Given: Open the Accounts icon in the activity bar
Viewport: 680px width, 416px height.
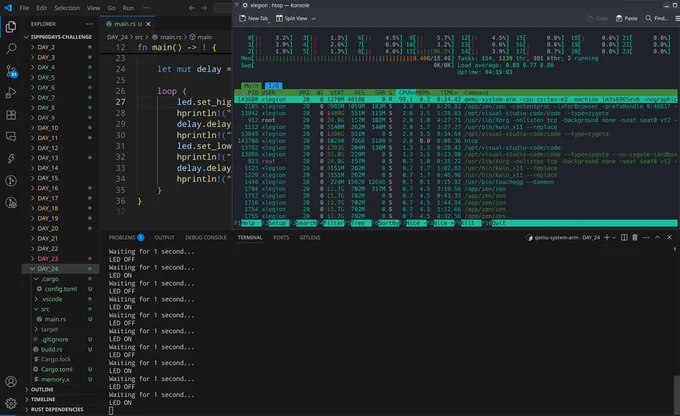Looking at the screenshot, I should [x=11, y=382].
